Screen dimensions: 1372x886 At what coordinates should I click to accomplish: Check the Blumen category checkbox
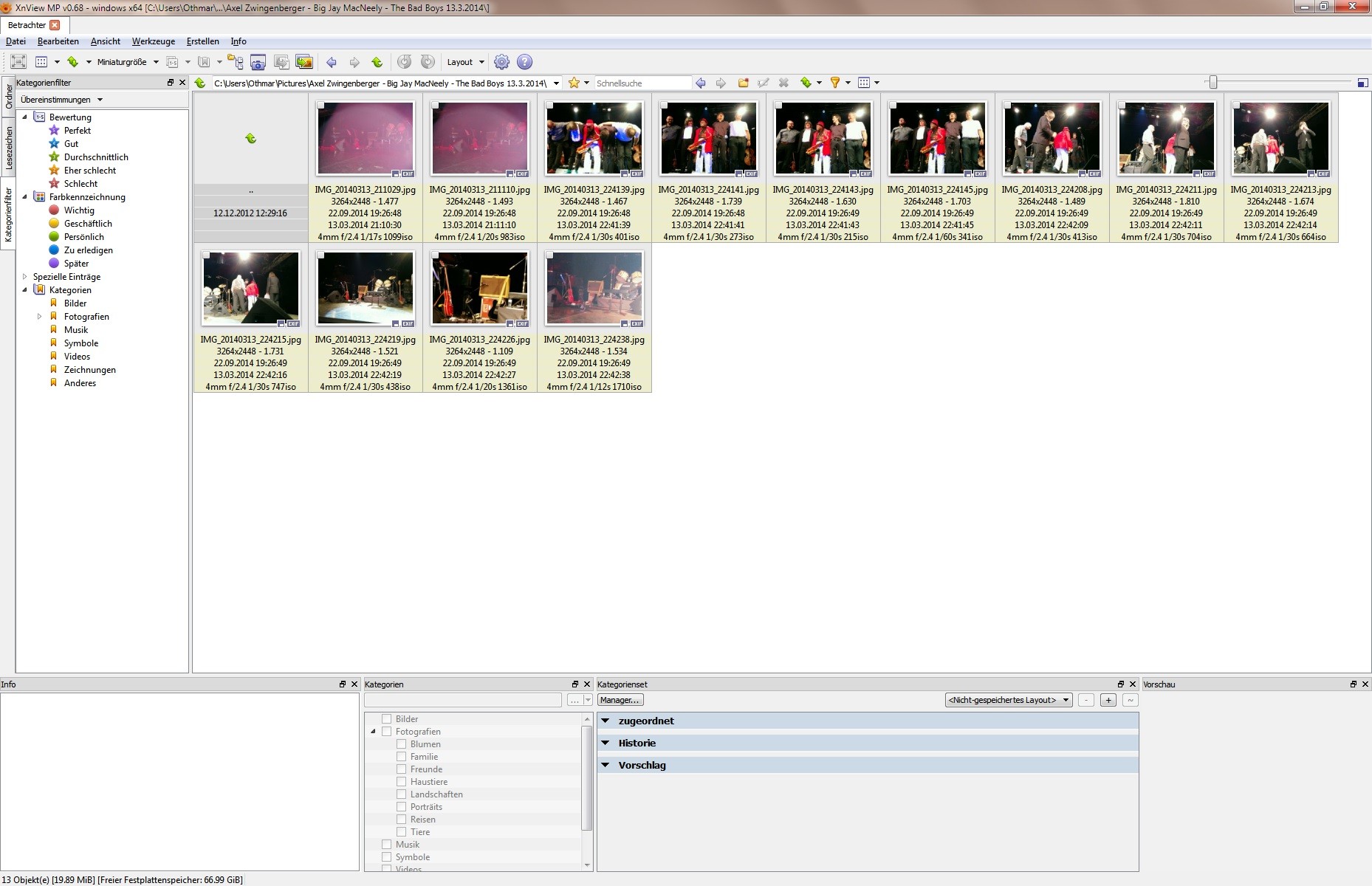point(402,744)
